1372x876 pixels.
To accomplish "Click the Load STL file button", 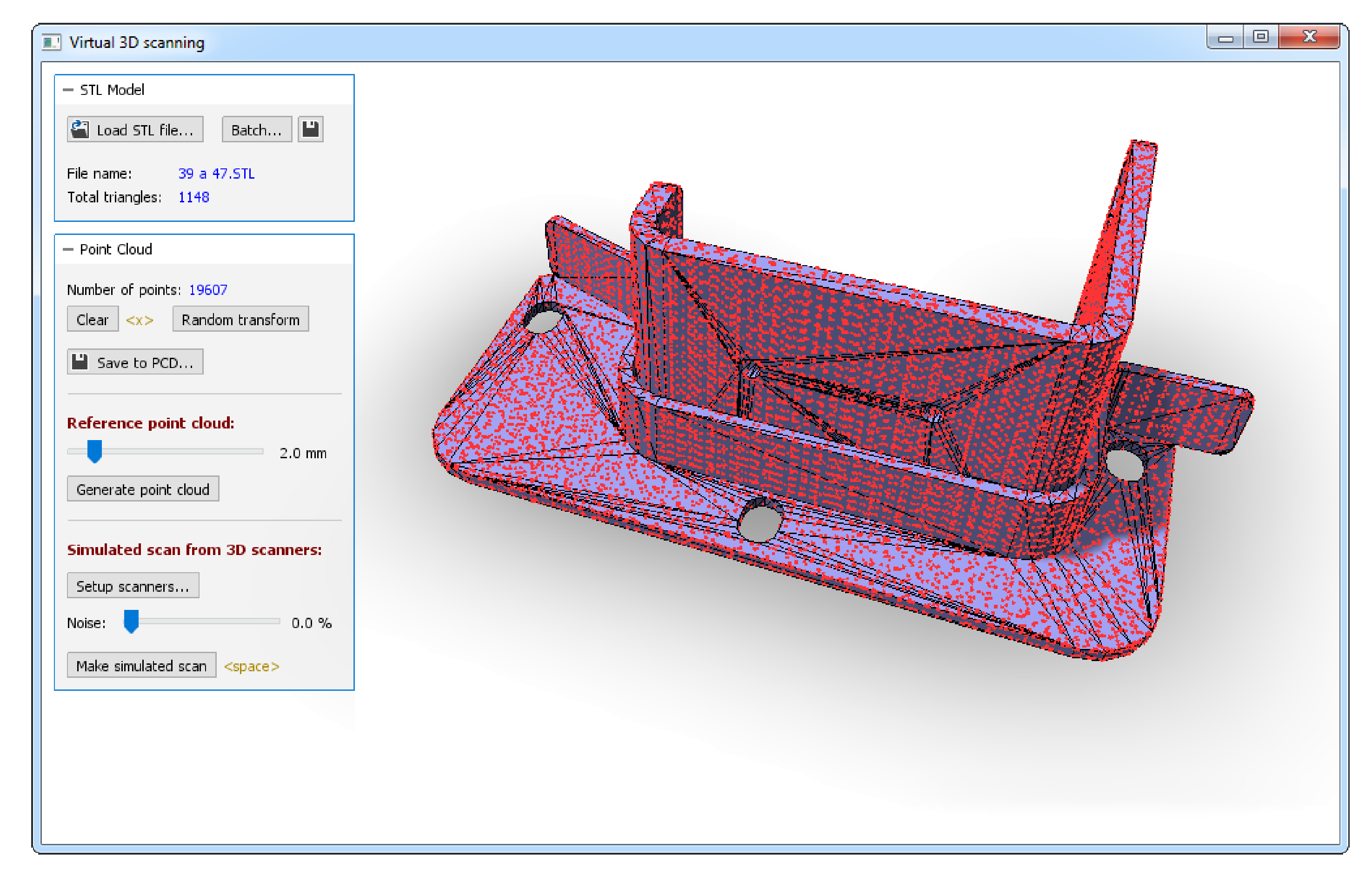I will [x=135, y=130].
